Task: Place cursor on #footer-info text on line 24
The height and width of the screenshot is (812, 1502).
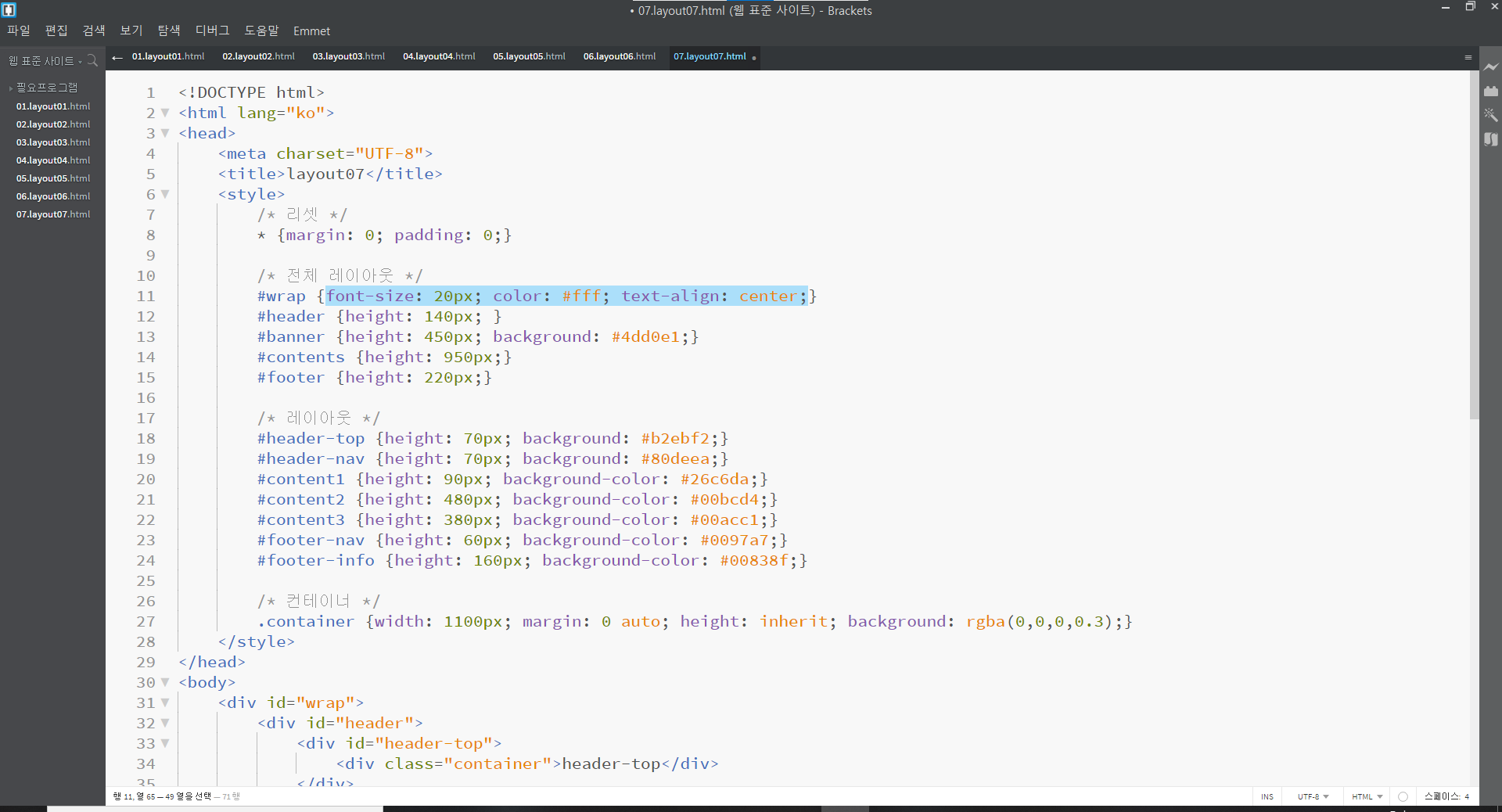Action: (316, 561)
